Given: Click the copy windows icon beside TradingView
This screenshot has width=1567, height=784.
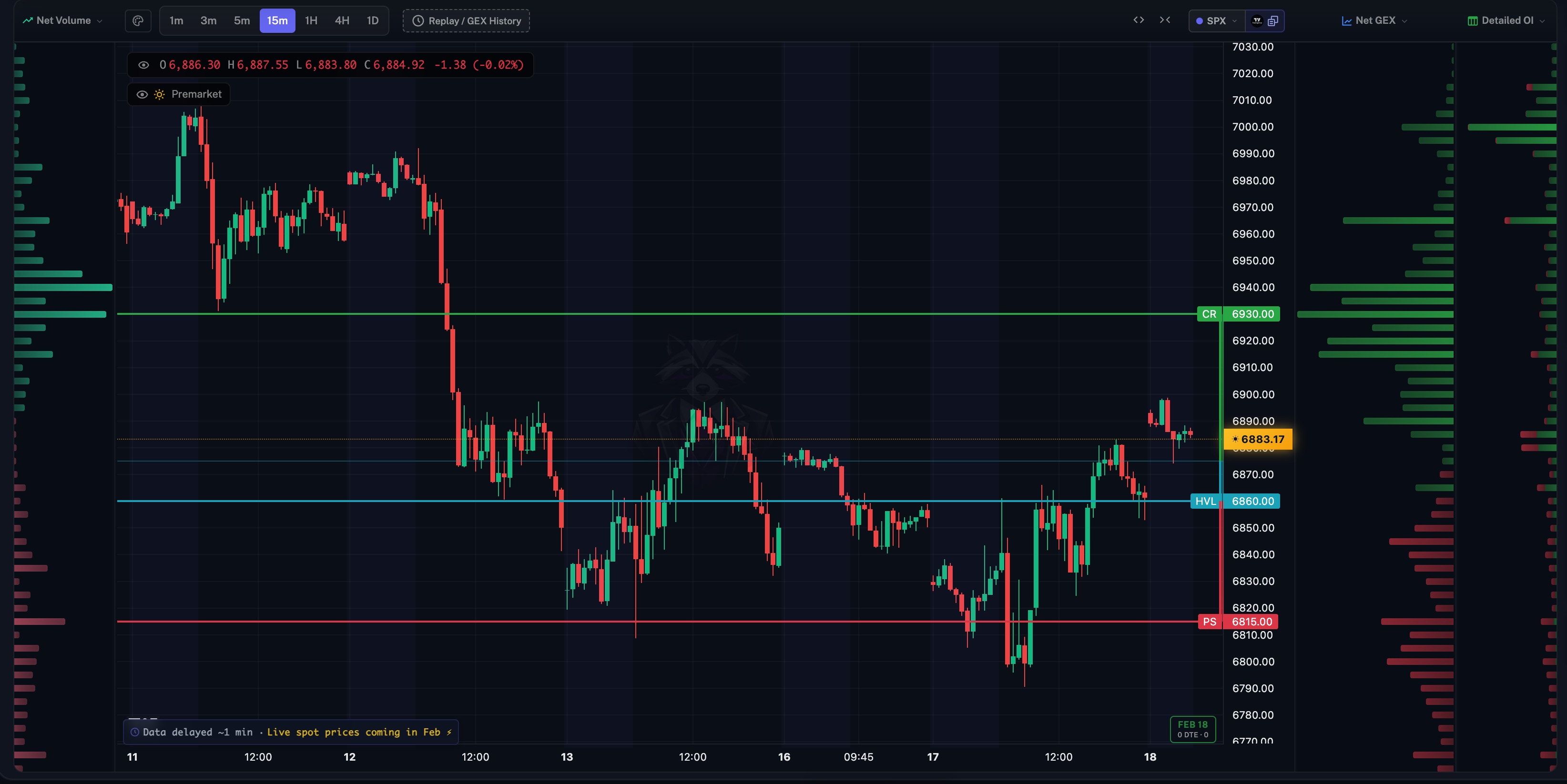Looking at the screenshot, I should click(x=1273, y=20).
